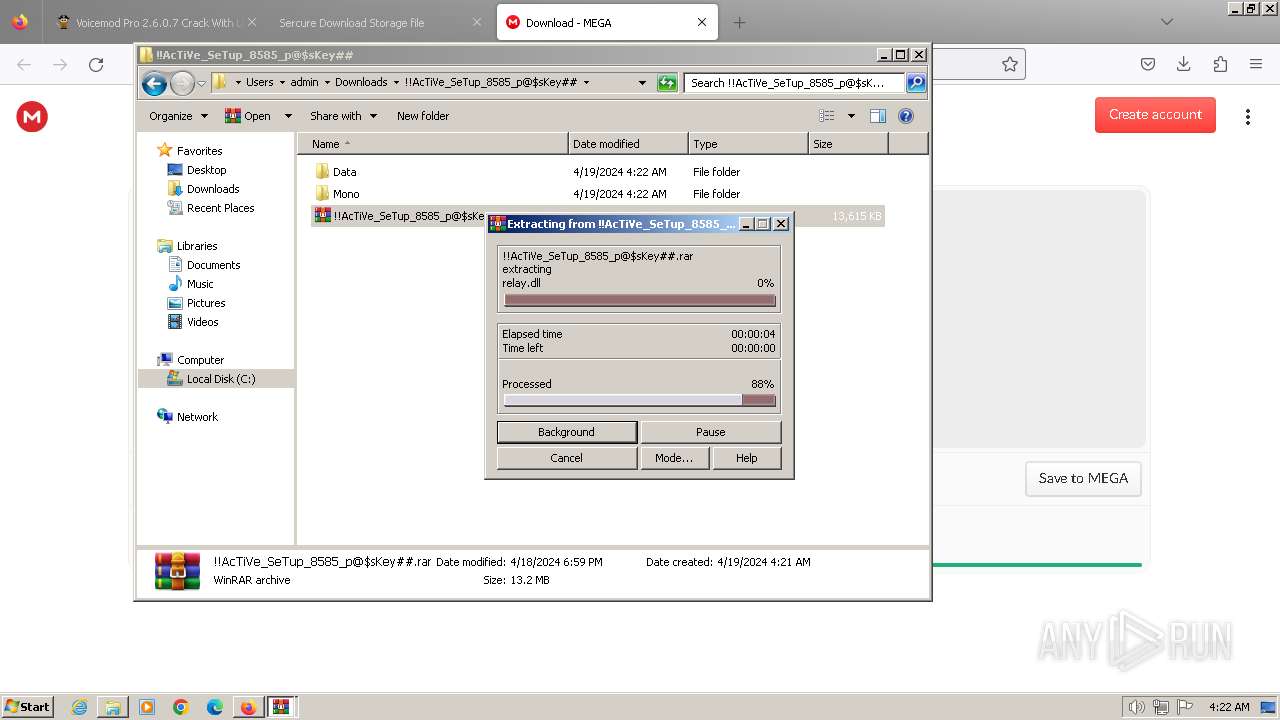Screen dimensions: 1280x720
Task: Click the Mode... button
Action: [x=674, y=458]
